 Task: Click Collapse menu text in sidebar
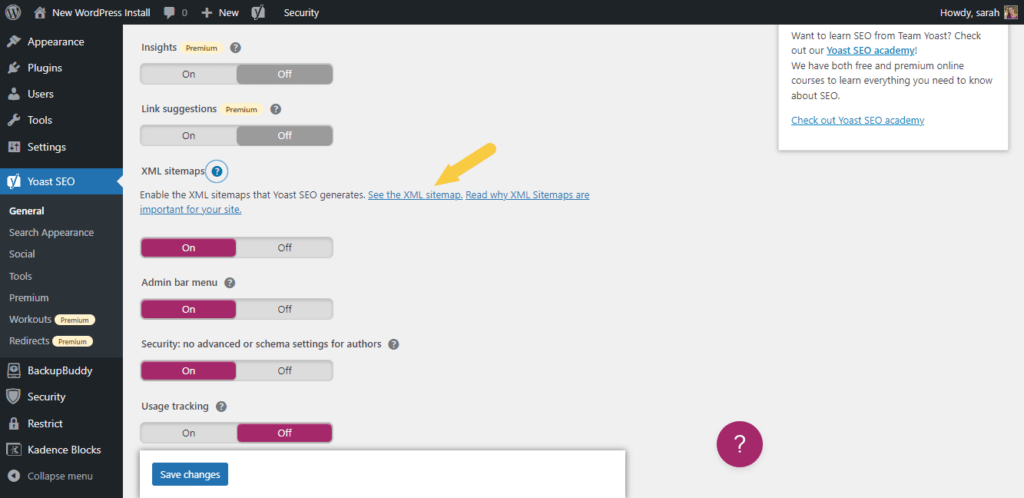60,476
